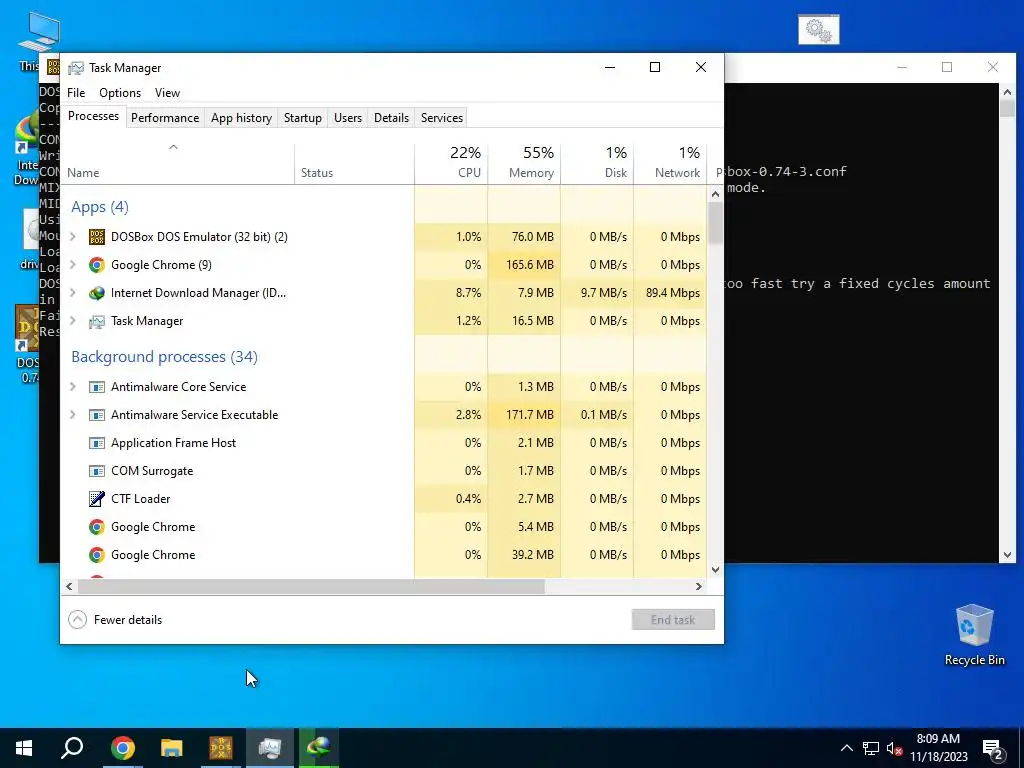Show hidden system tray icons
1024x768 pixels.
846,748
